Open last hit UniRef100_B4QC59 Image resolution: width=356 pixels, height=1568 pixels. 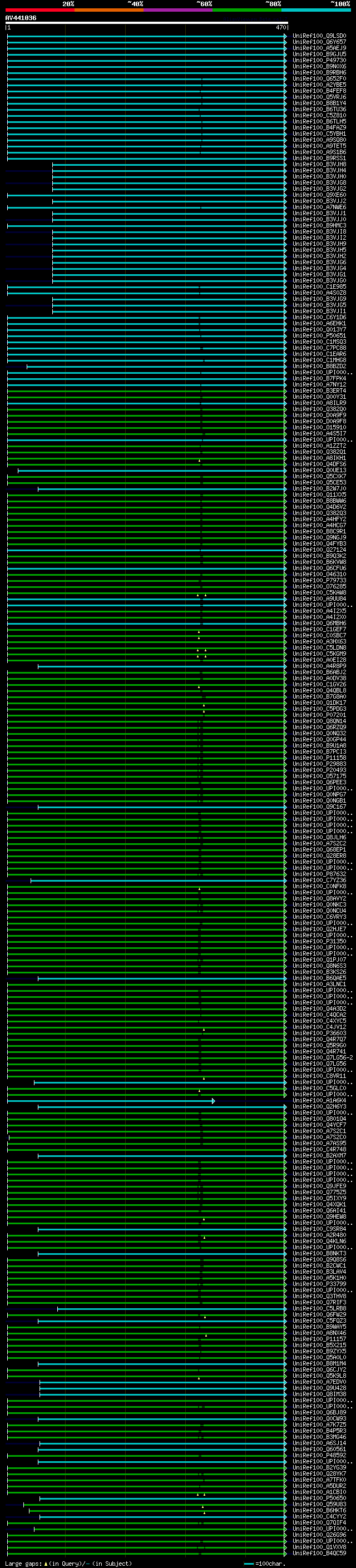[319, 1554]
